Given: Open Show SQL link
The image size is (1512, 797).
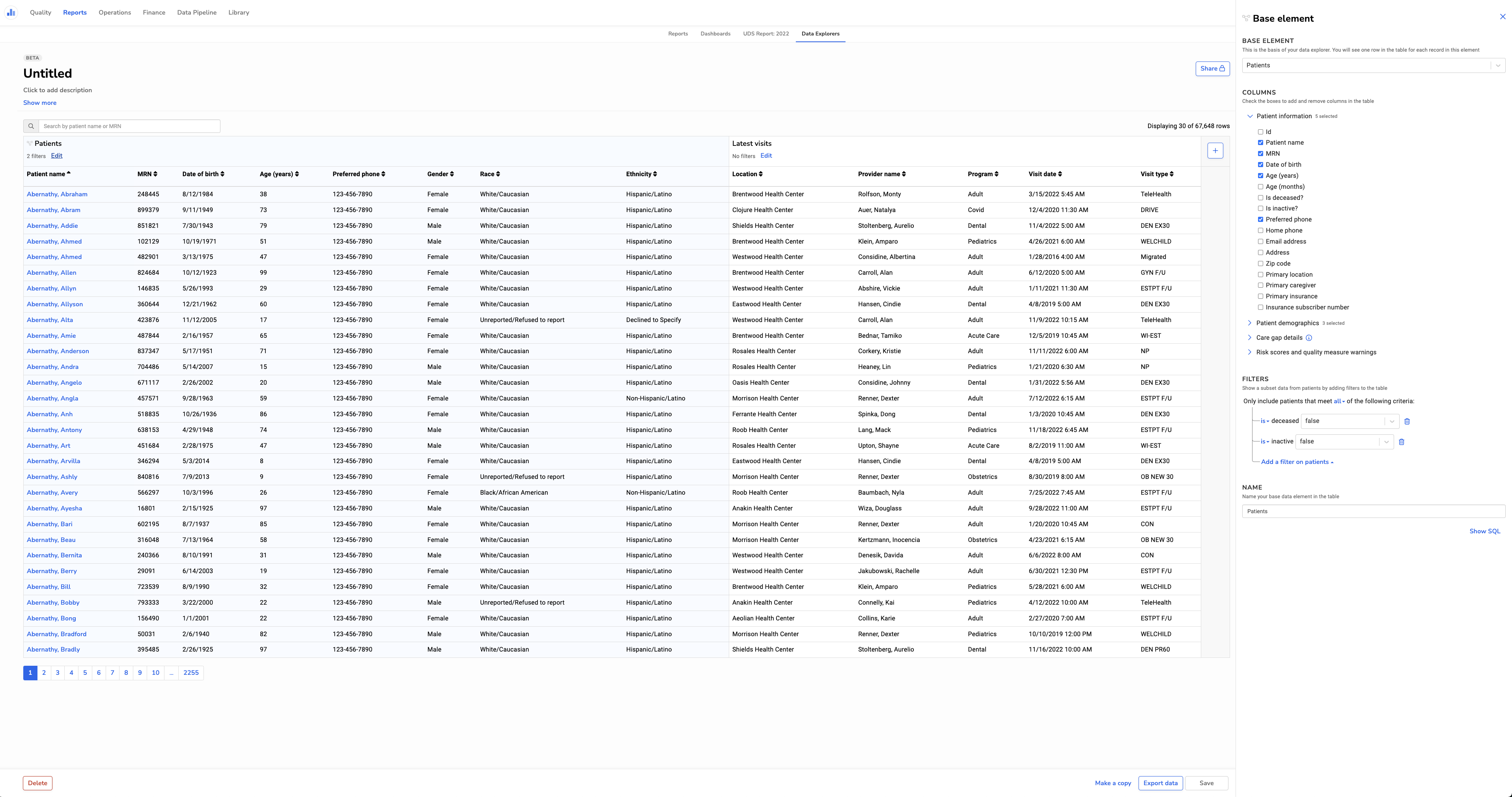Looking at the screenshot, I should click(x=1484, y=531).
